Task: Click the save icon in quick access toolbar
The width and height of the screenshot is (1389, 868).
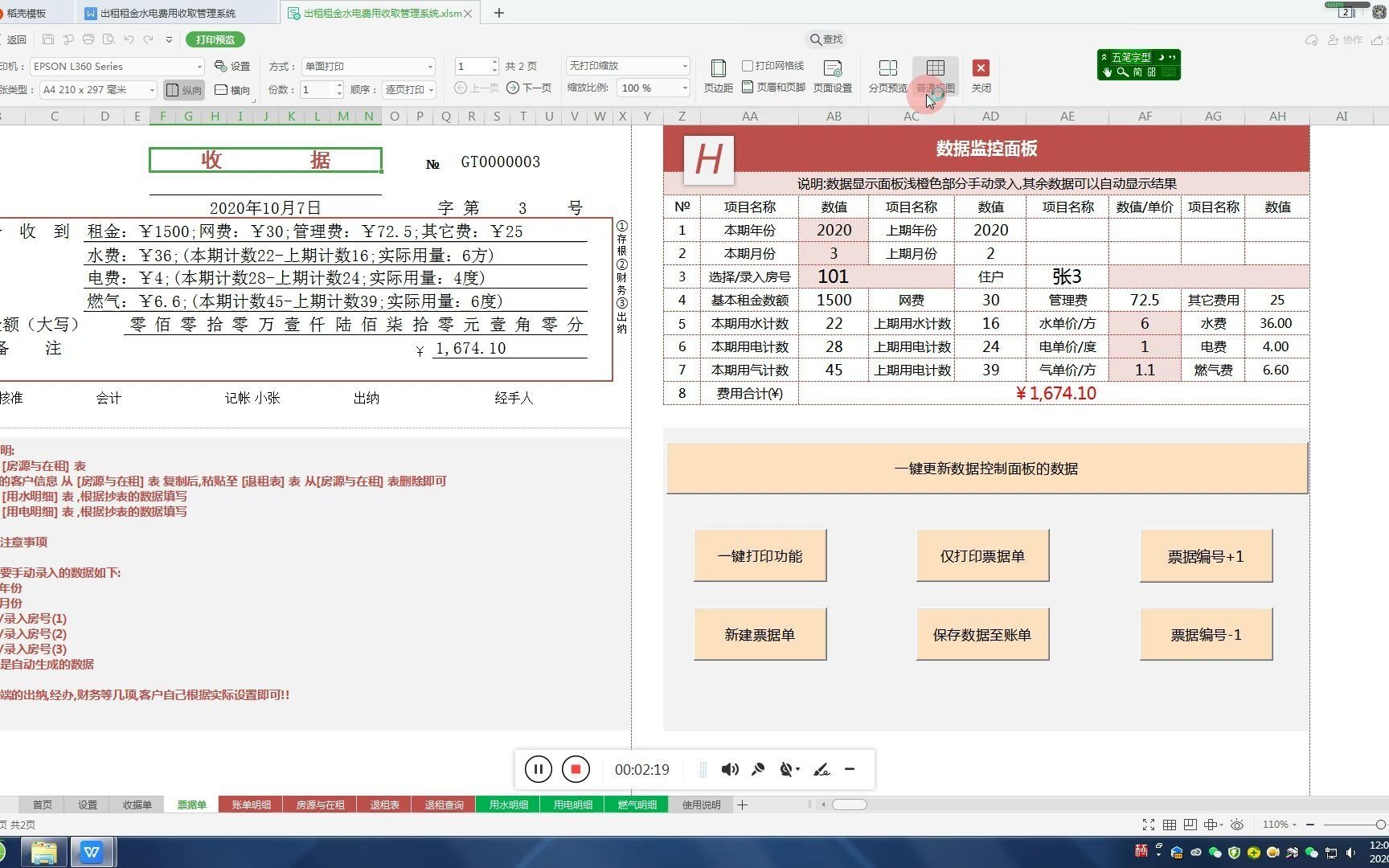Action: [48, 39]
